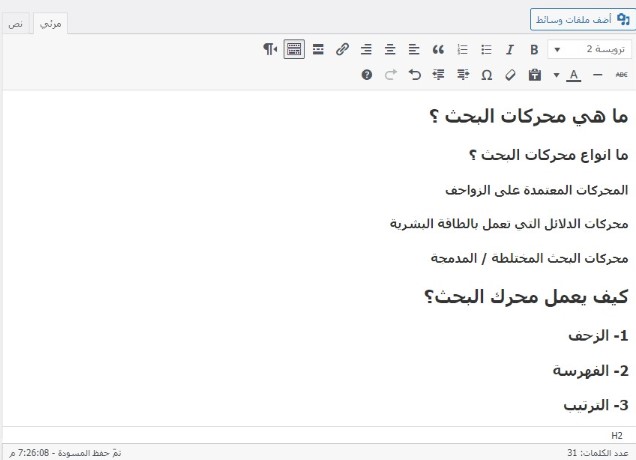Clear formatting with the eraser icon
Screen dimensions: 636x460
click(x=510, y=75)
